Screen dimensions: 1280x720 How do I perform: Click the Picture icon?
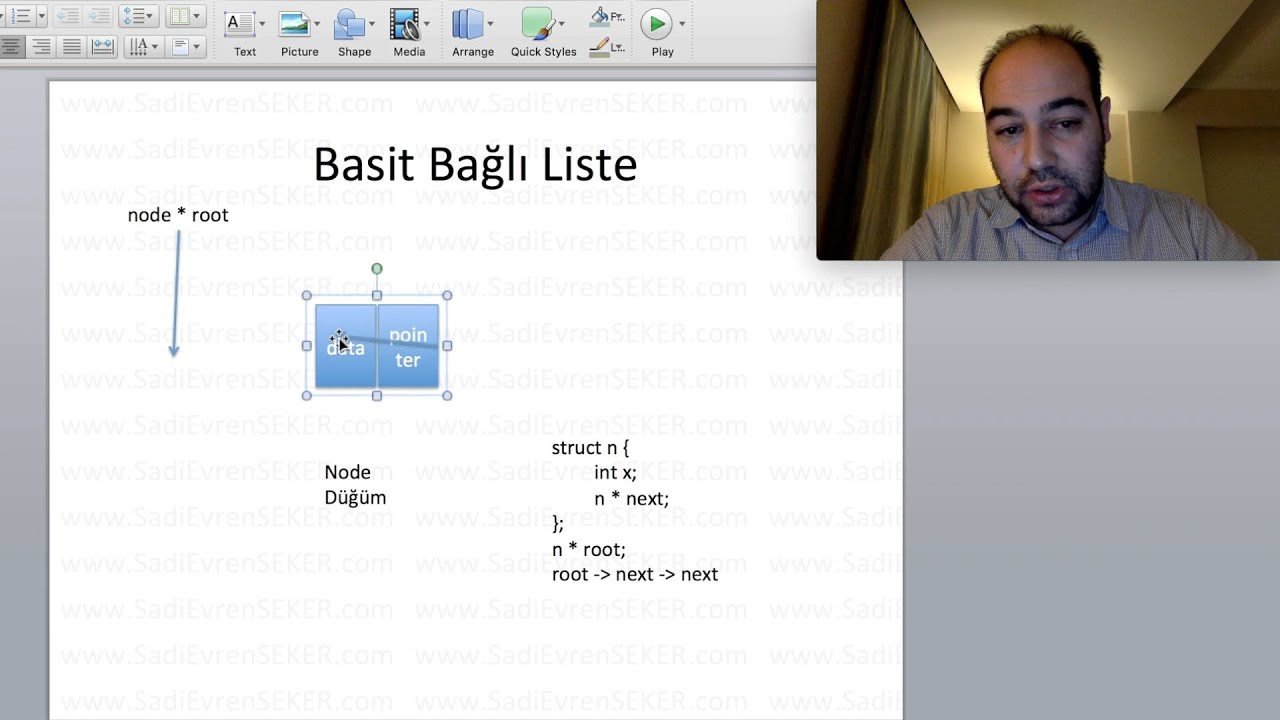pos(294,23)
